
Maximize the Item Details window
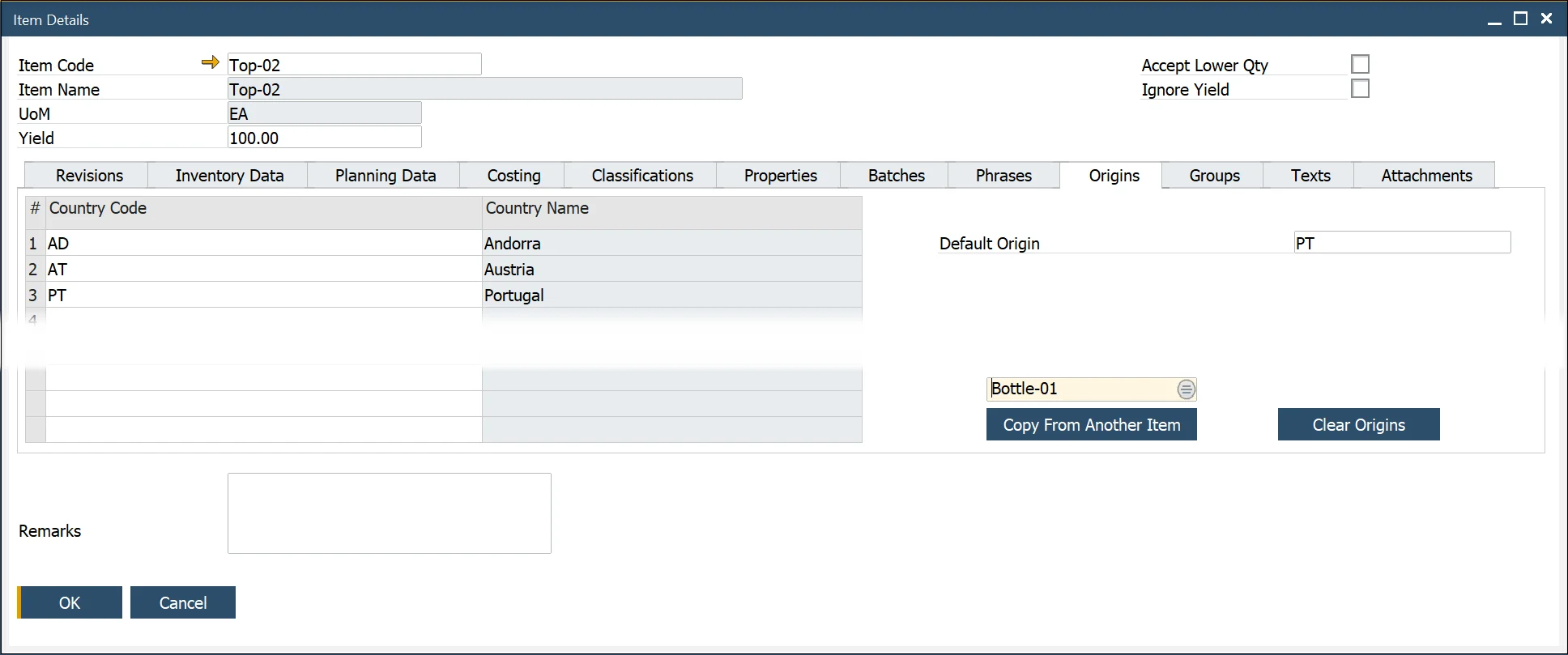click(x=1520, y=19)
